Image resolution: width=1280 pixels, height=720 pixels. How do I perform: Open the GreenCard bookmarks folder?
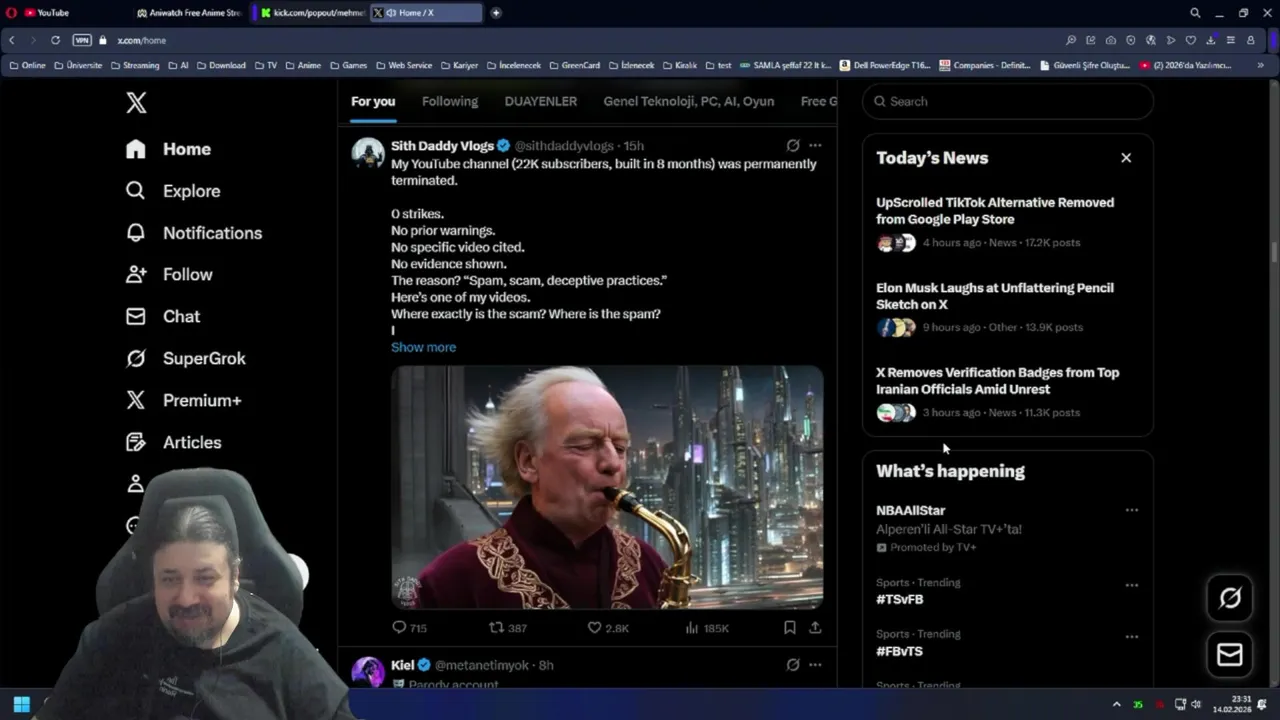pos(574,65)
